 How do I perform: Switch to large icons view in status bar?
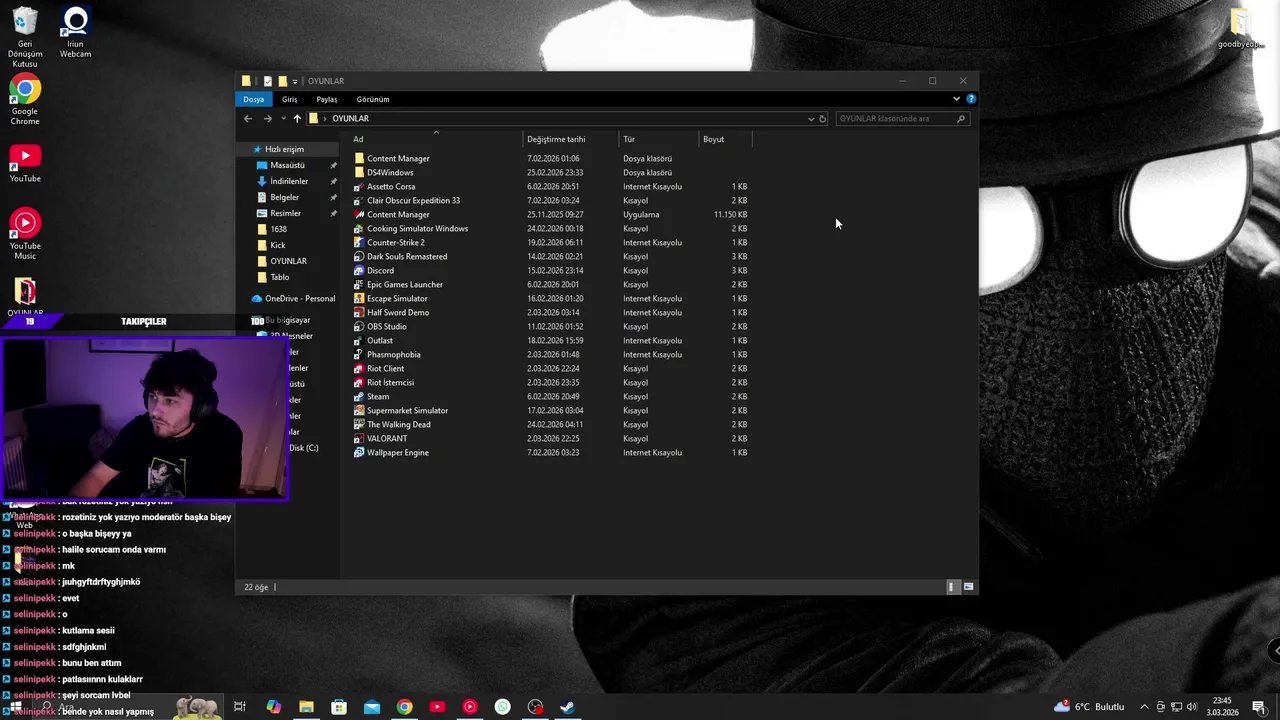point(968,587)
